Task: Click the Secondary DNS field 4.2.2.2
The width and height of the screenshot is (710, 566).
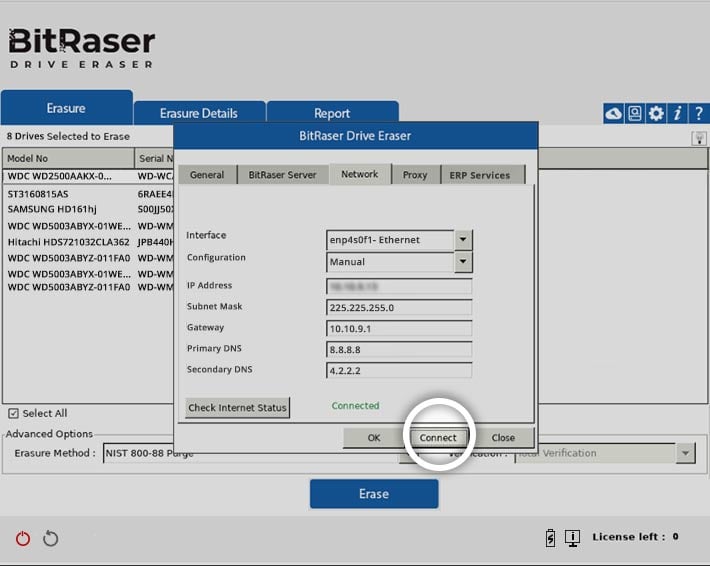Action: (399, 370)
